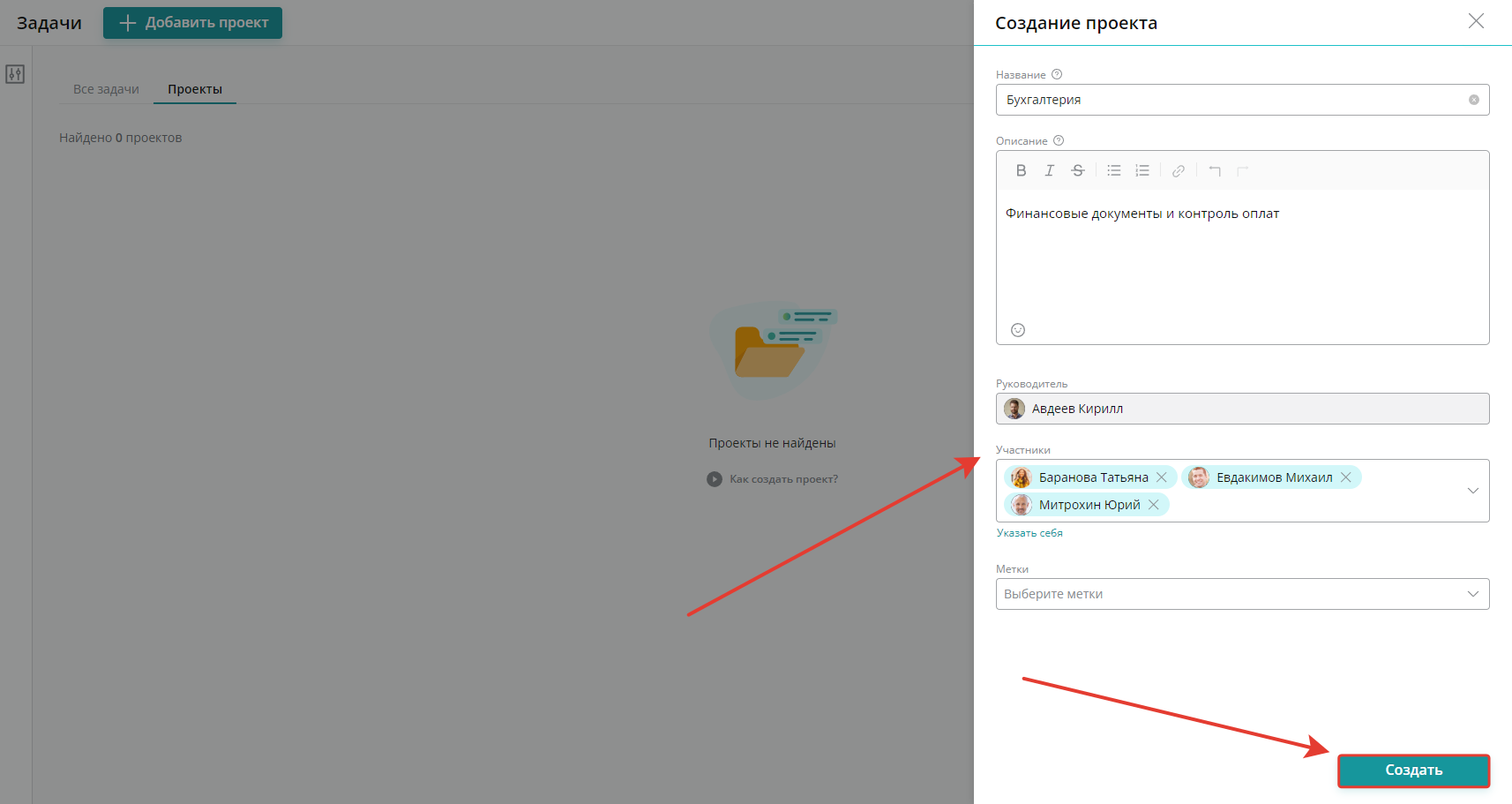
Task: Remove Евдакимов Михаил from participants
Action: click(x=1346, y=477)
